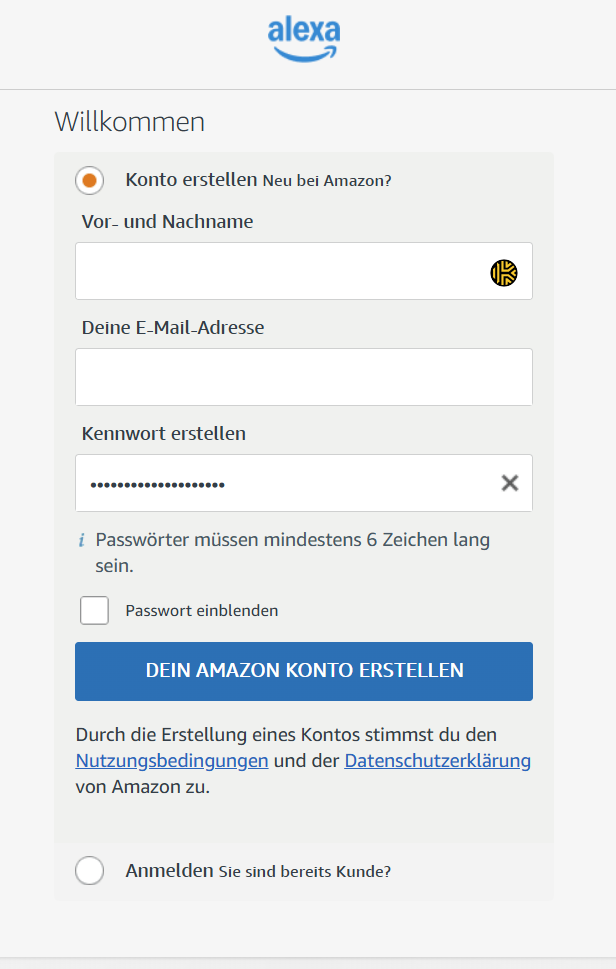The height and width of the screenshot is (969, 616).
Task: Click the Passwort einblenden label text
Action: pyautogui.click(x=202, y=611)
